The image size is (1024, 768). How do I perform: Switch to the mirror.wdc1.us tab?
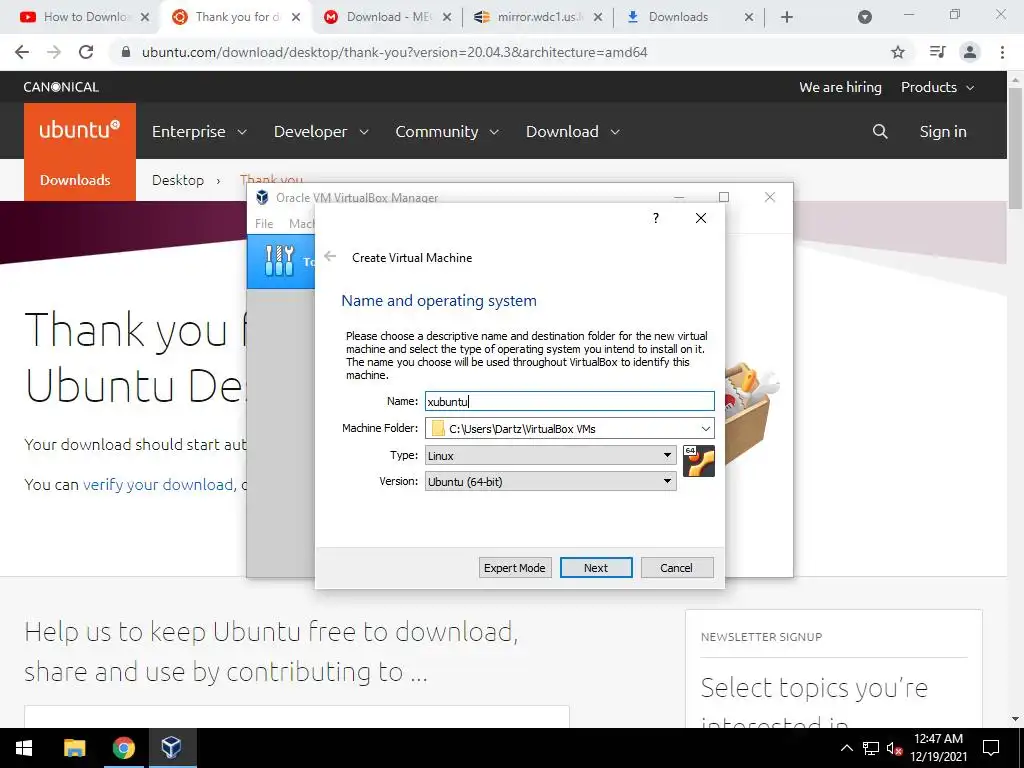point(538,17)
